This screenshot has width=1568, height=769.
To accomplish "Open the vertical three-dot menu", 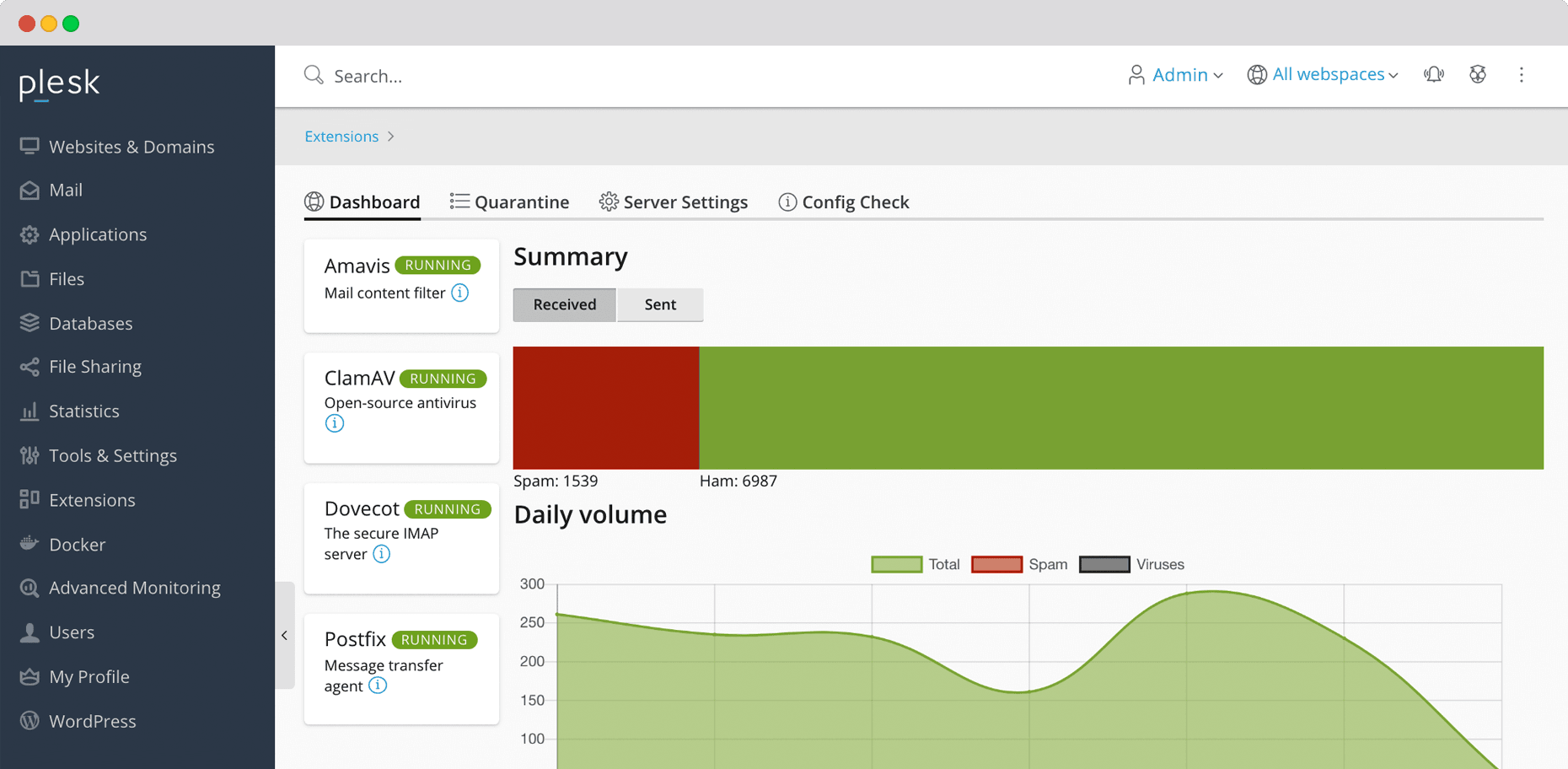I will coord(1521,75).
